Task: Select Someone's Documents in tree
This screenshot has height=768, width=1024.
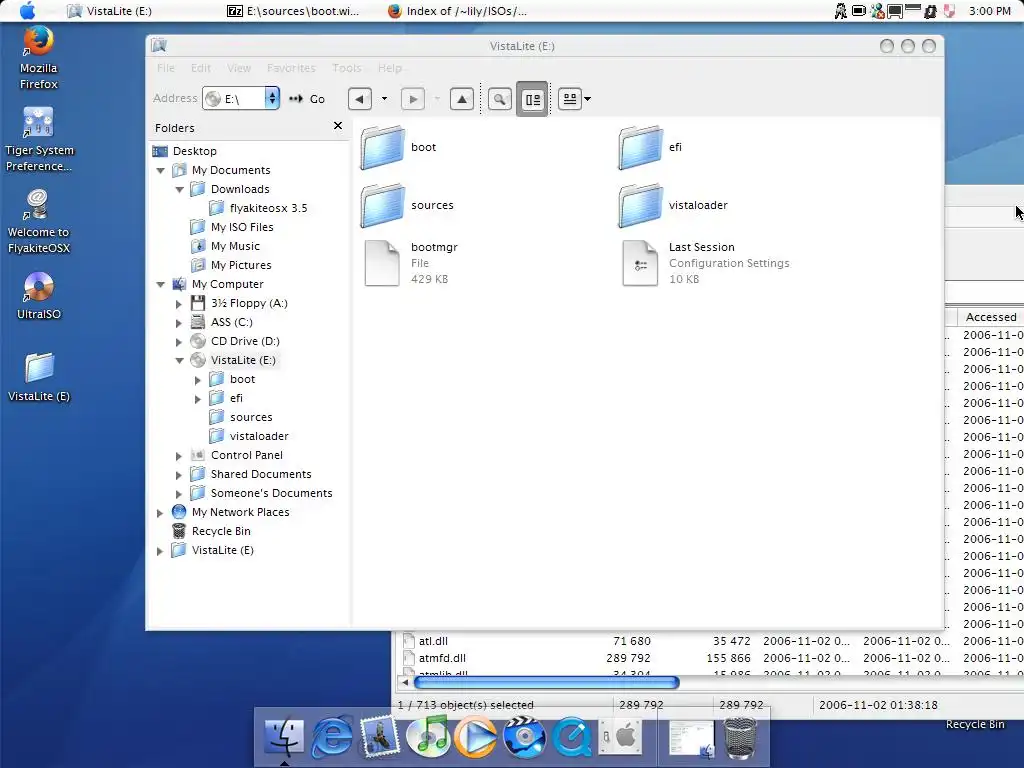Action: click(x=271, y=493)
